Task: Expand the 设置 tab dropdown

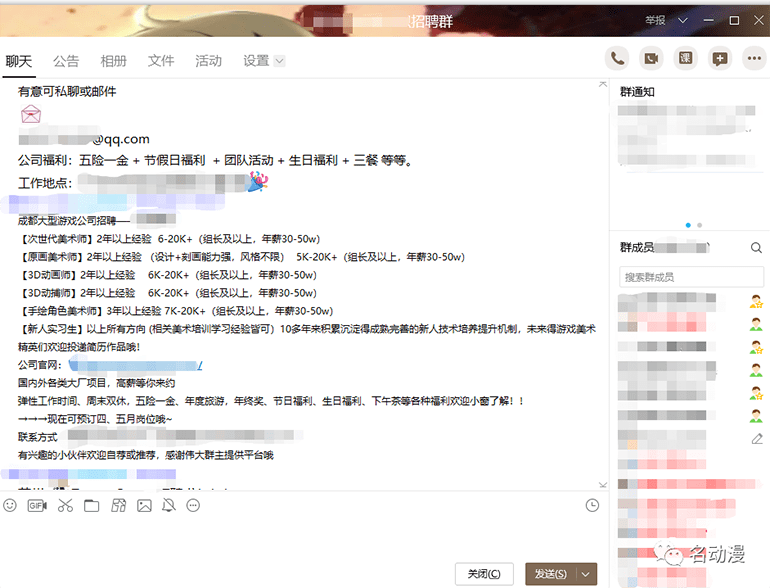Action: pyautogui.click(x=280, y=62)
